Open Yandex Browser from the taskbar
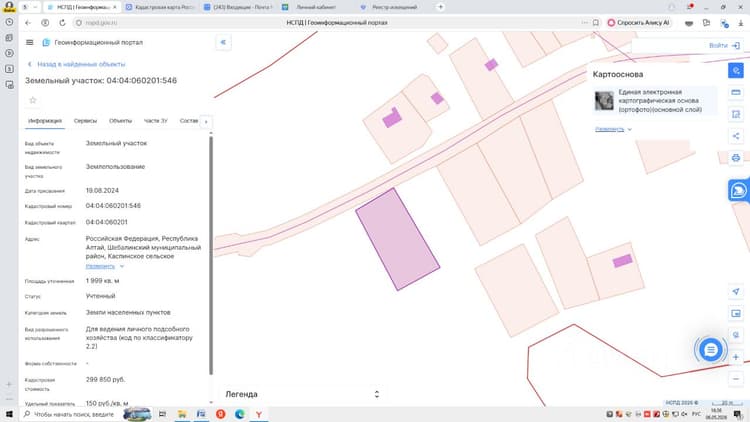 point(259,414)
